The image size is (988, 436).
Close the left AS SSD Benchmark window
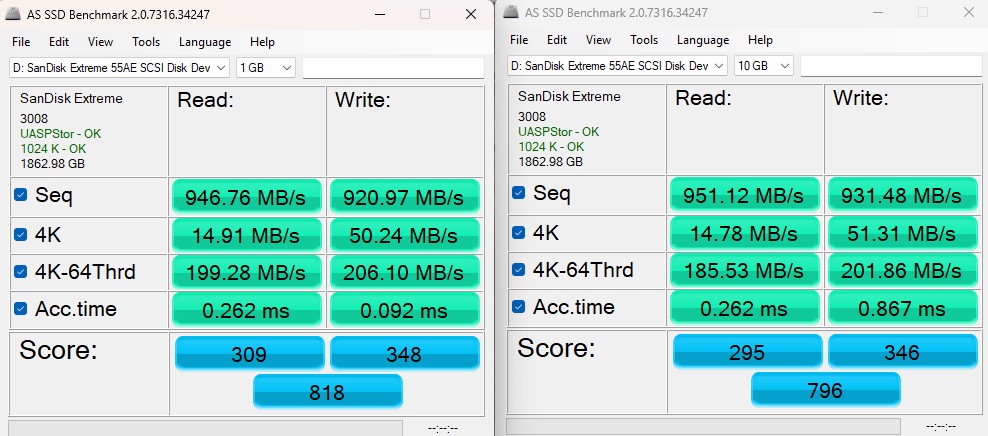tap(471, 14)
